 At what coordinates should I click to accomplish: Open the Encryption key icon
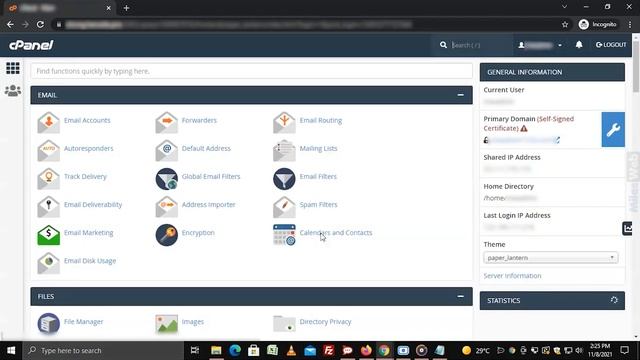point(167,235)
